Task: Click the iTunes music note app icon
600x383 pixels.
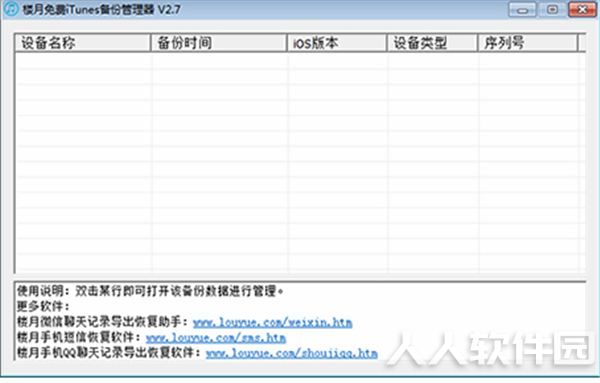Action: 11,8
